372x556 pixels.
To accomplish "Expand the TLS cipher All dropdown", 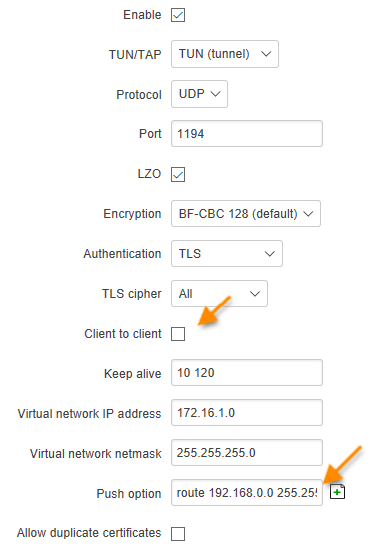I will [220, 294].
